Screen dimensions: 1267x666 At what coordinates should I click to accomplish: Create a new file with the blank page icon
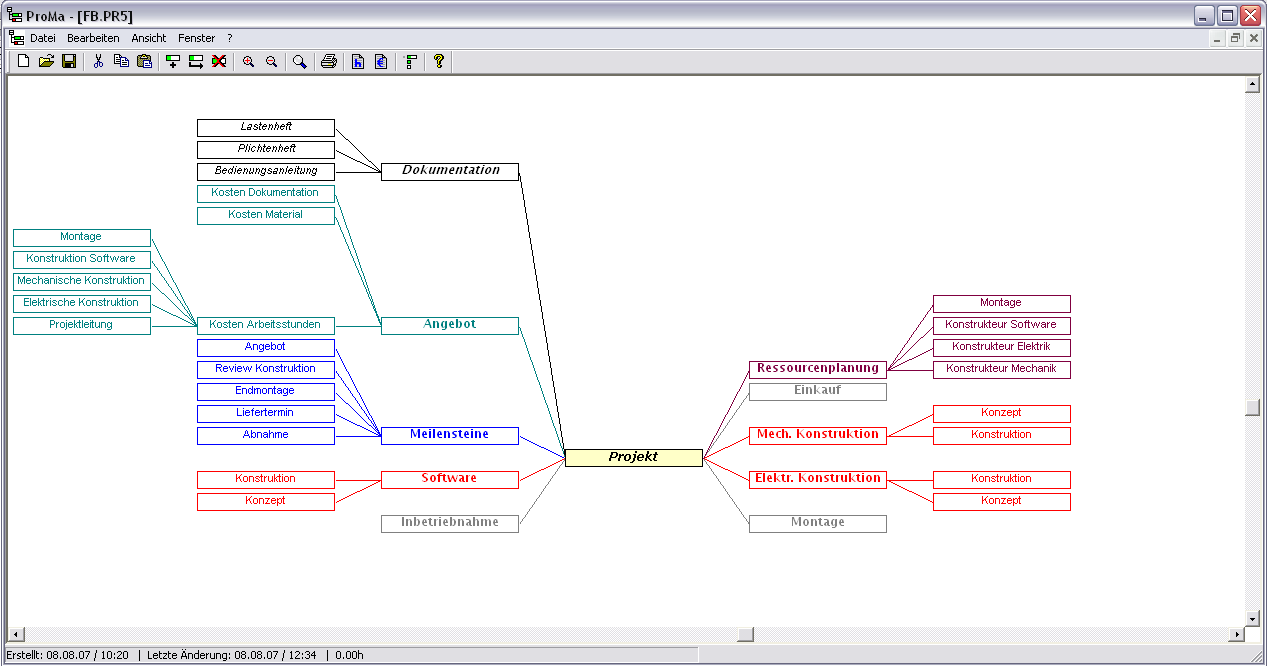[24, 62]
